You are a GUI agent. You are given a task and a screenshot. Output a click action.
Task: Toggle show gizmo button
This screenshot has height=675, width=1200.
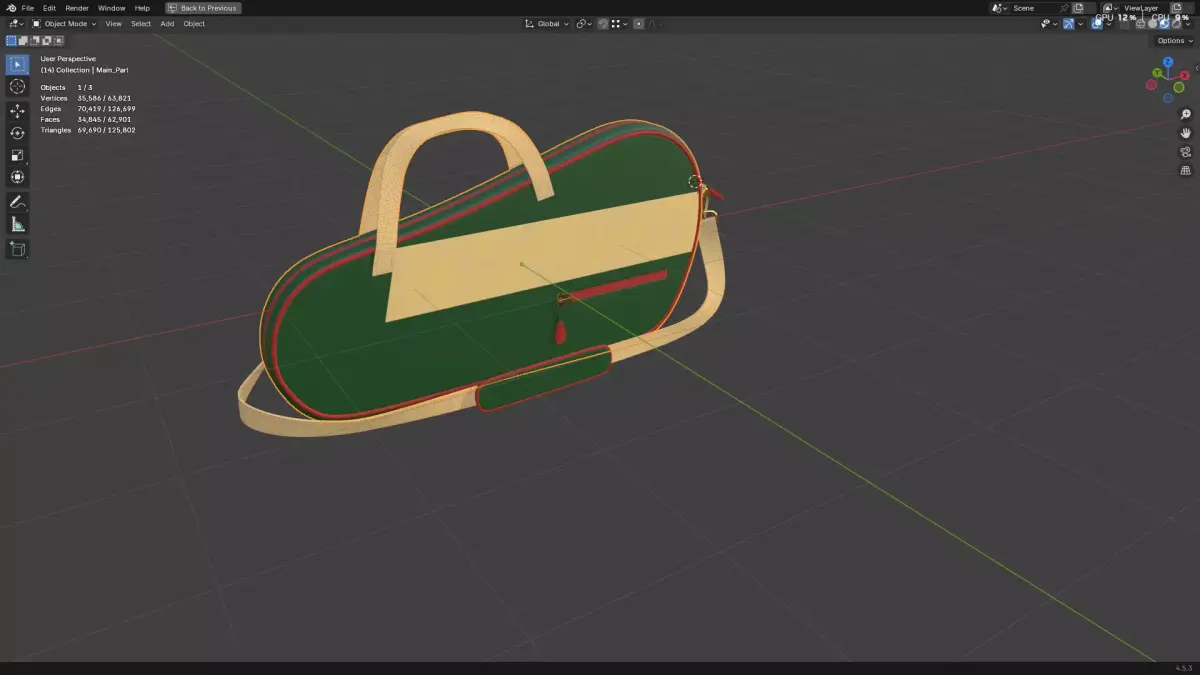(x=1069, y=24)
